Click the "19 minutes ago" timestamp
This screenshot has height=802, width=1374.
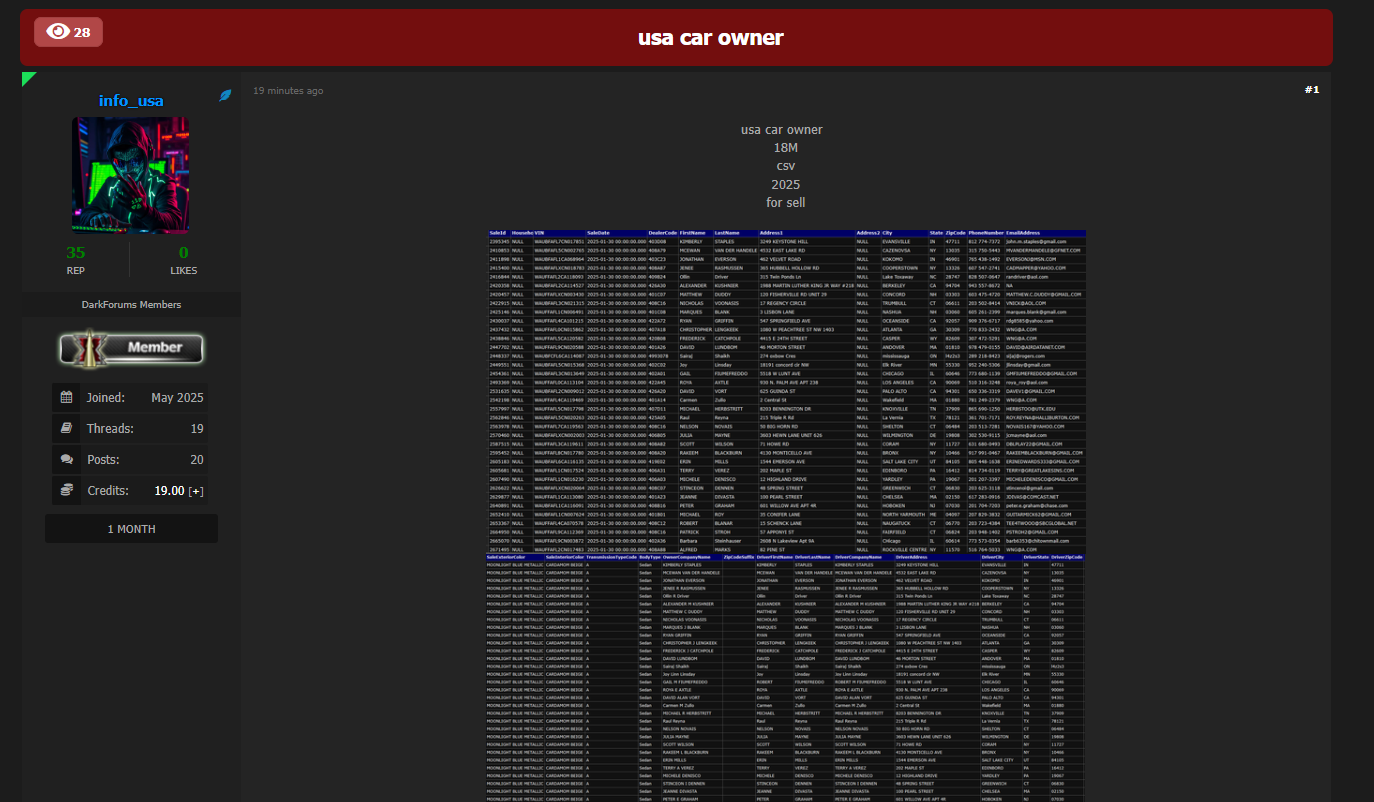tap(288, 91)
